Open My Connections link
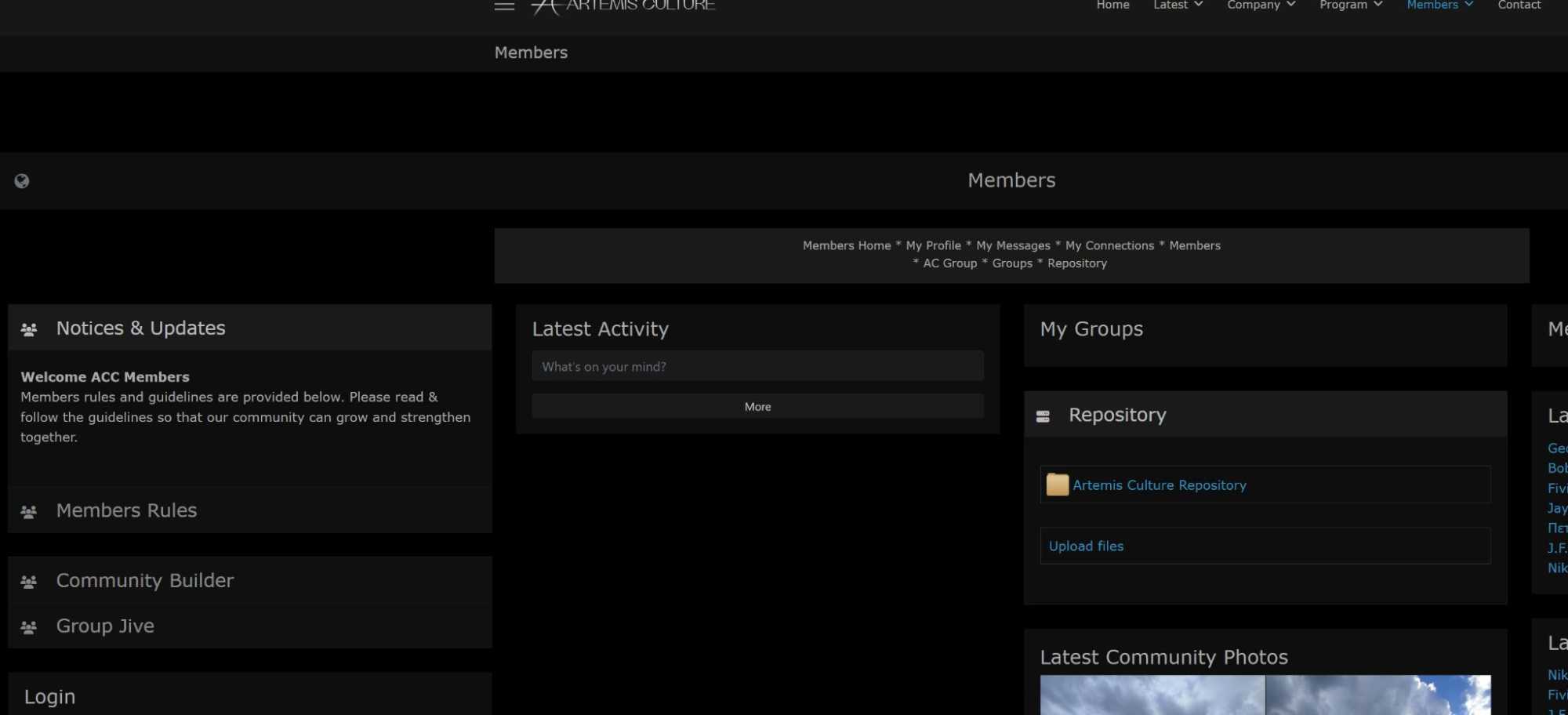The height and width of the screenshot is (715, 1568). tap(1109, 245)
